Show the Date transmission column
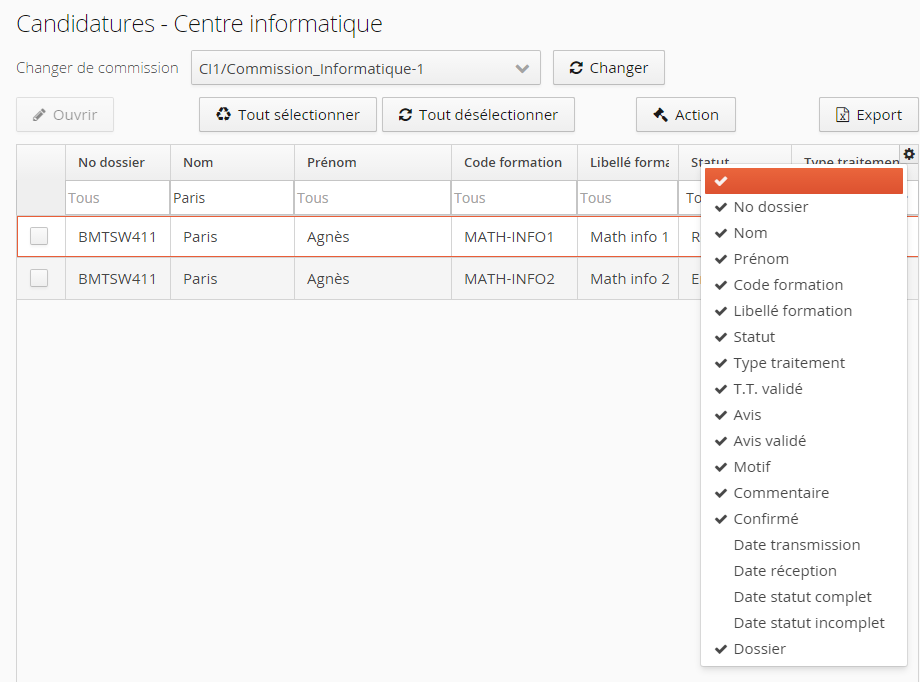 pyautogui.click(x=796, y=545)
